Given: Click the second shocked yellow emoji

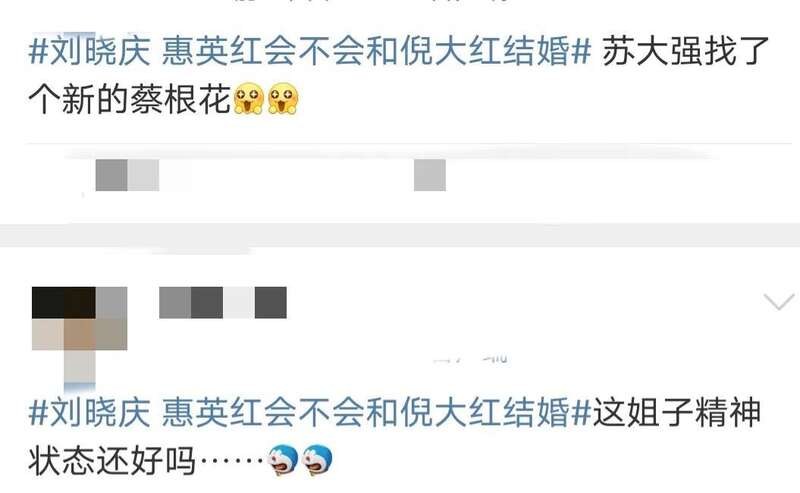Looking at the screenshot, I should 283,98.
